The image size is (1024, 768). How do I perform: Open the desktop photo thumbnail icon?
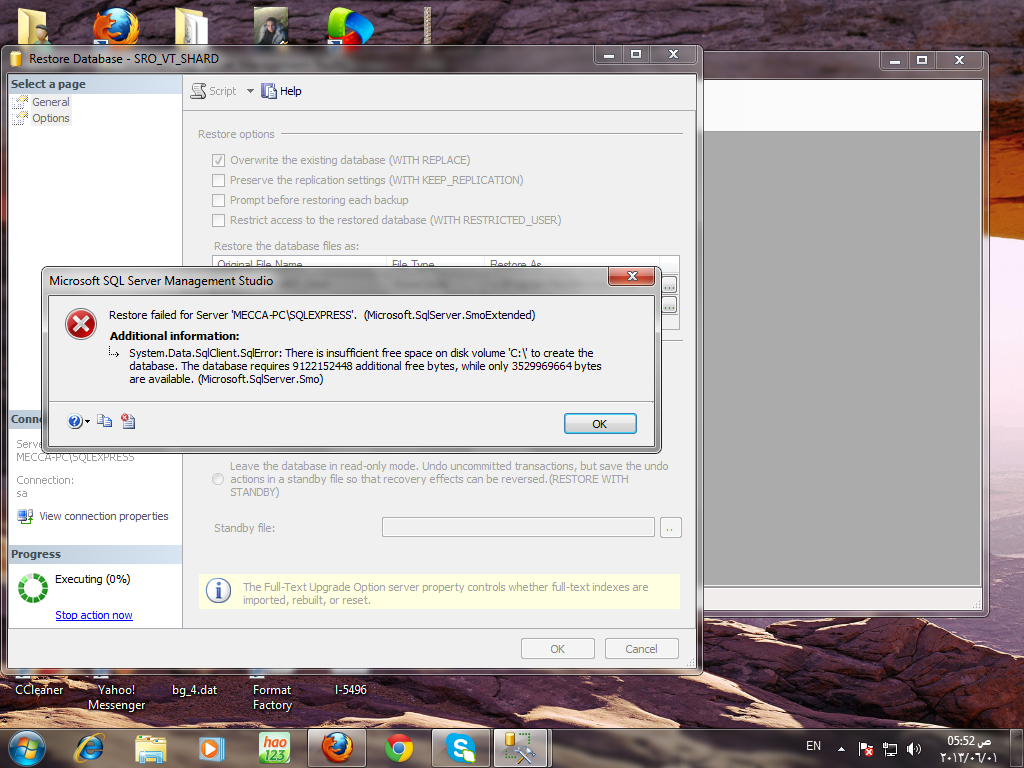click(271, 26)
